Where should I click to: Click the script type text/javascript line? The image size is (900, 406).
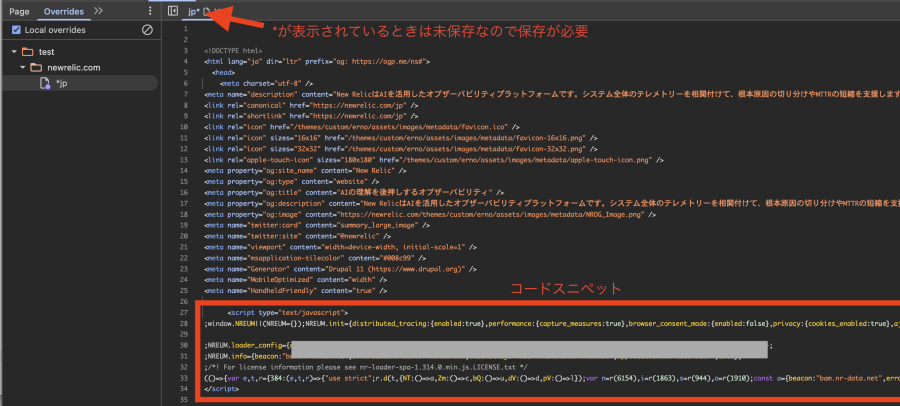[x=288, y=314]
